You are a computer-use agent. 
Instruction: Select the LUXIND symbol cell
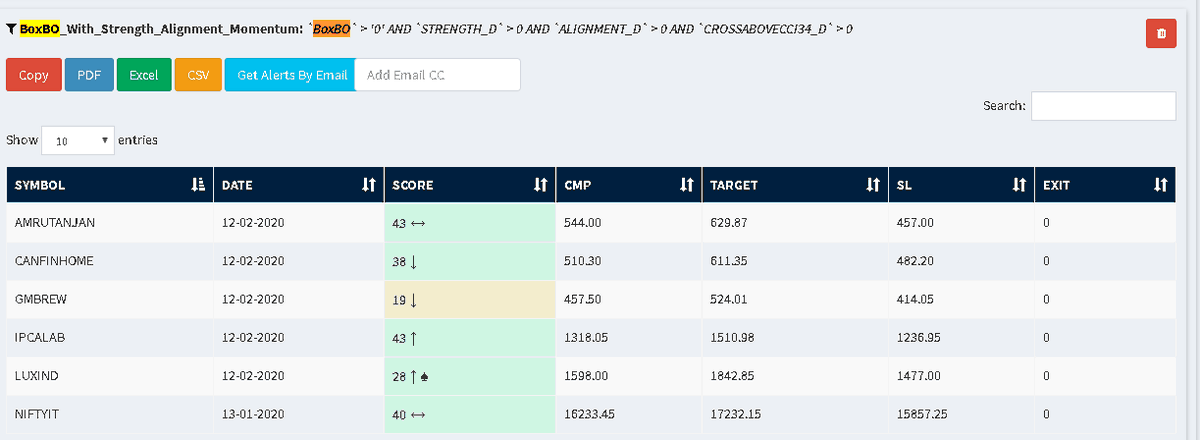(x=109, y=375)
